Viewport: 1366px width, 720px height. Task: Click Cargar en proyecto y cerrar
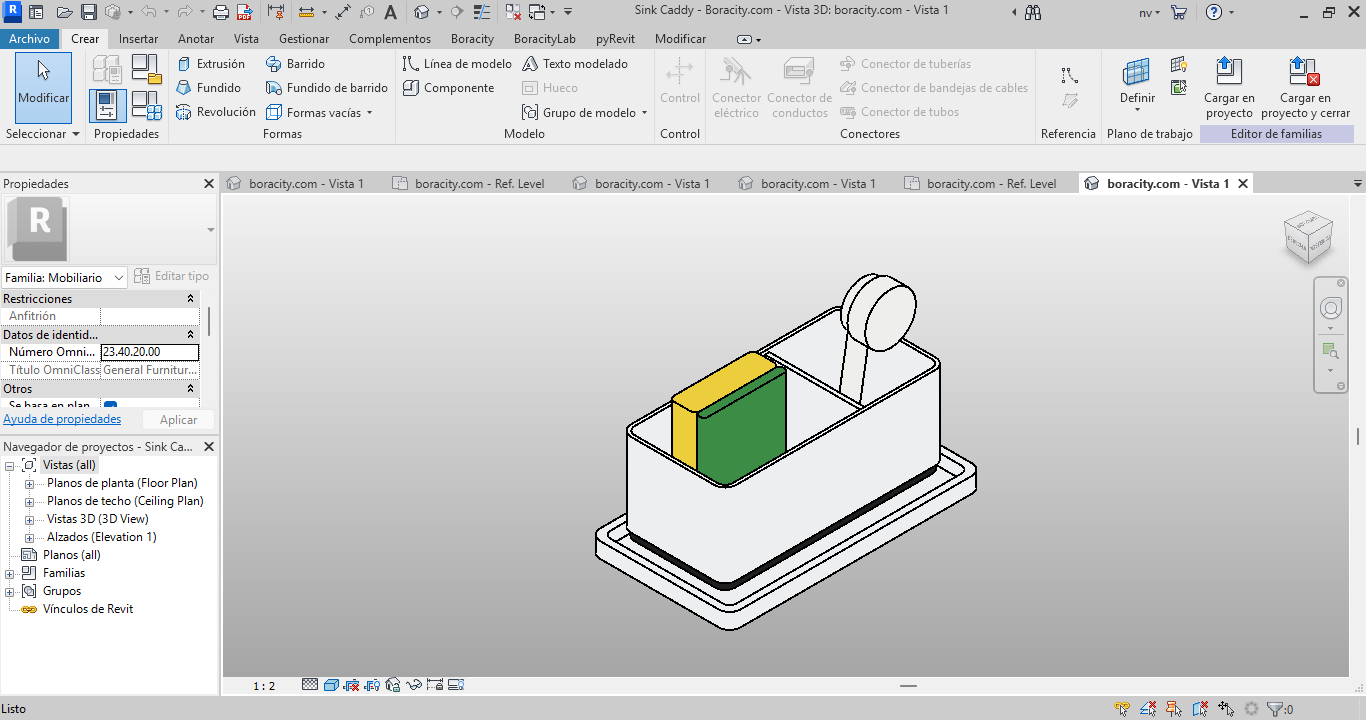[x=1305, y=88]
